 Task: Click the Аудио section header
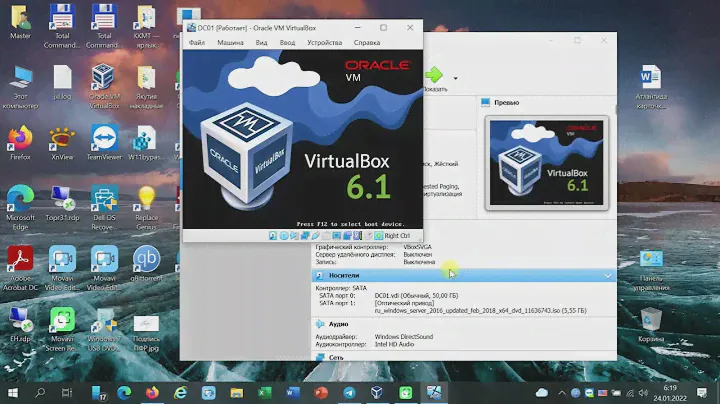coord(338,324)
